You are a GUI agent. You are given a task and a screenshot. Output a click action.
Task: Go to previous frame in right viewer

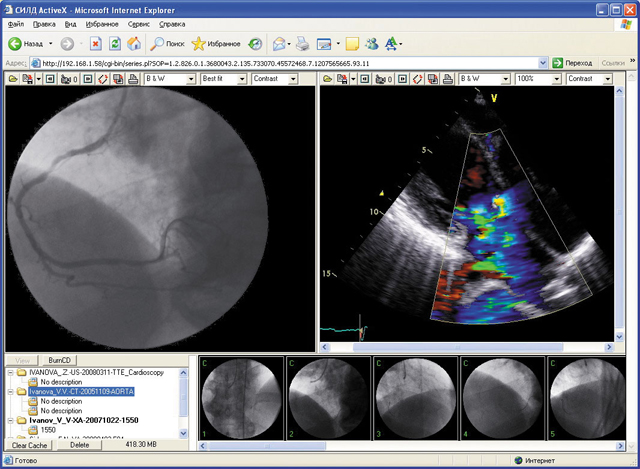(x=365, y=79)
